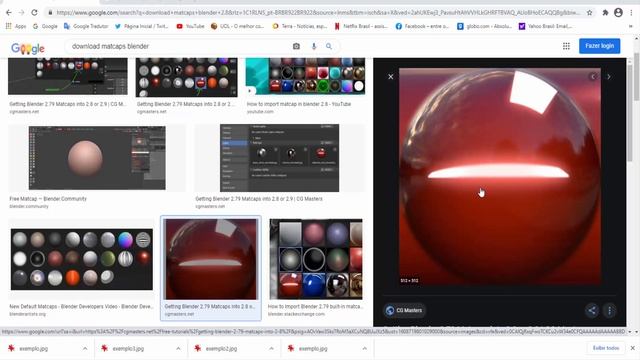Viewport: 640px width, 360px height.
Task: Visit CG Masters source chip
Action: [404, 311]
